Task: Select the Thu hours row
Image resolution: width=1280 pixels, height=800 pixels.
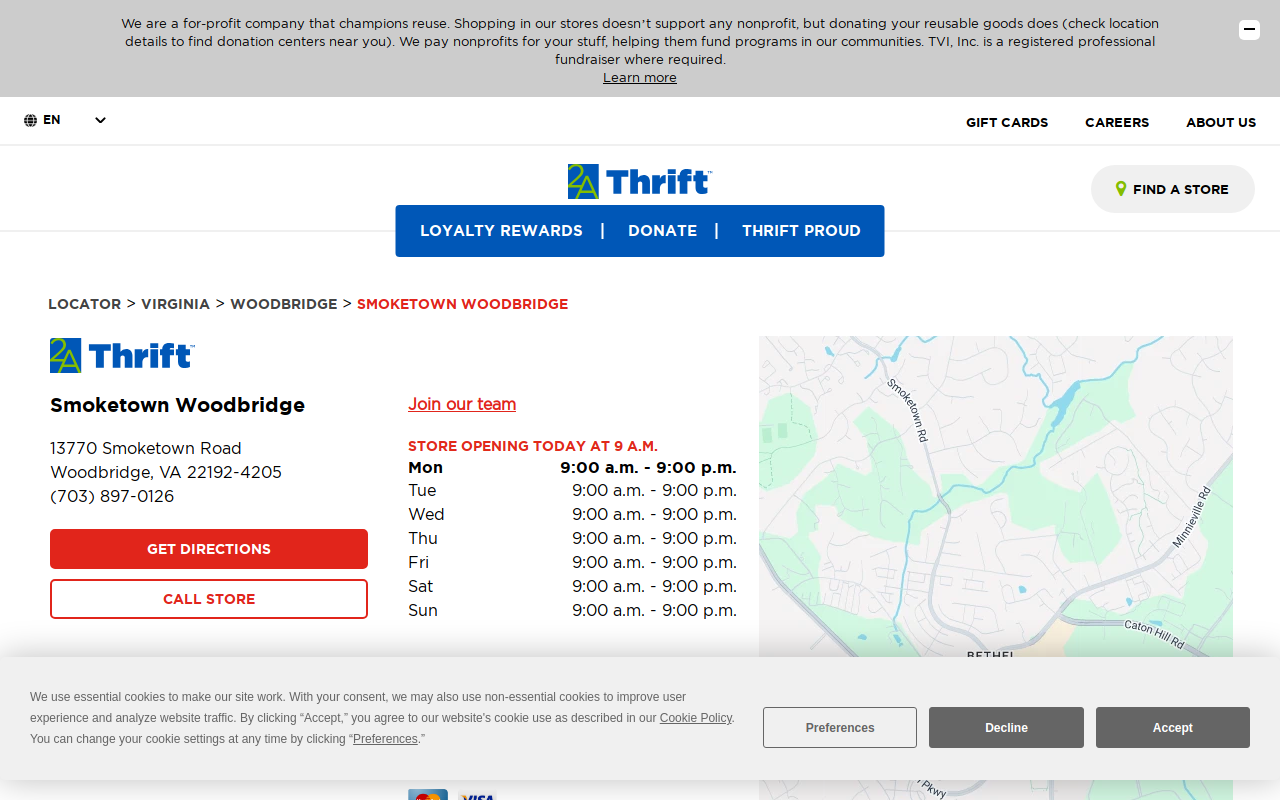Action: 572,538
